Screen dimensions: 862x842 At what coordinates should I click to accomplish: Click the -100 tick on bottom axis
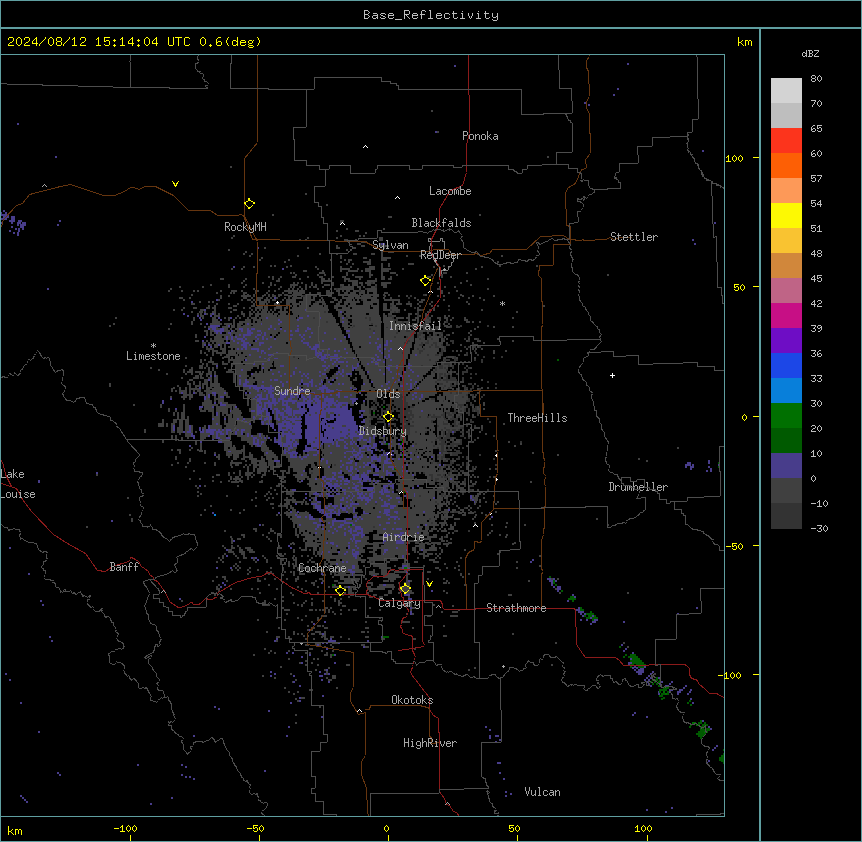(x=125, y=828)
